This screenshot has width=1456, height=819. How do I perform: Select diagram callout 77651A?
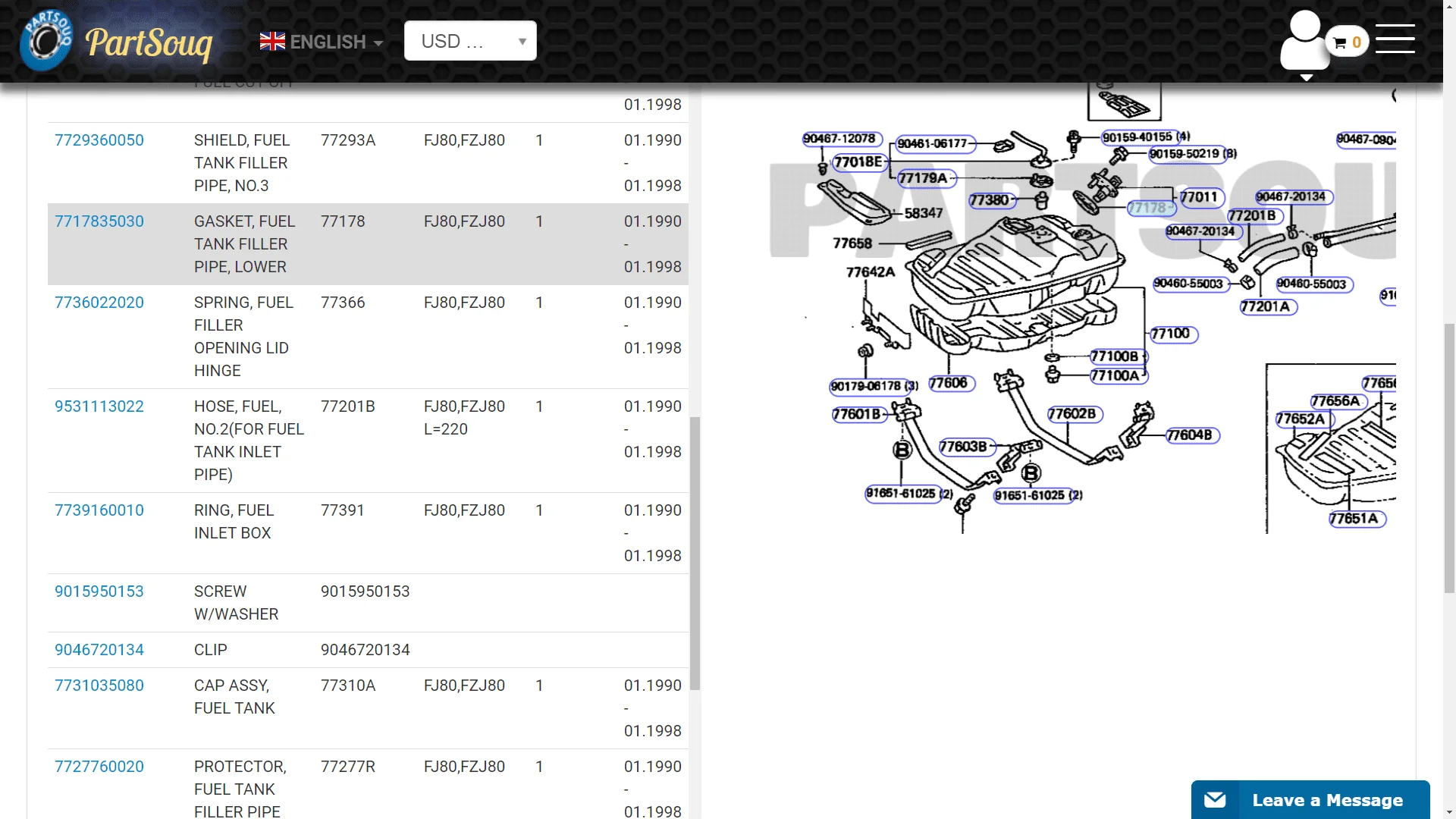(1356, 519)
